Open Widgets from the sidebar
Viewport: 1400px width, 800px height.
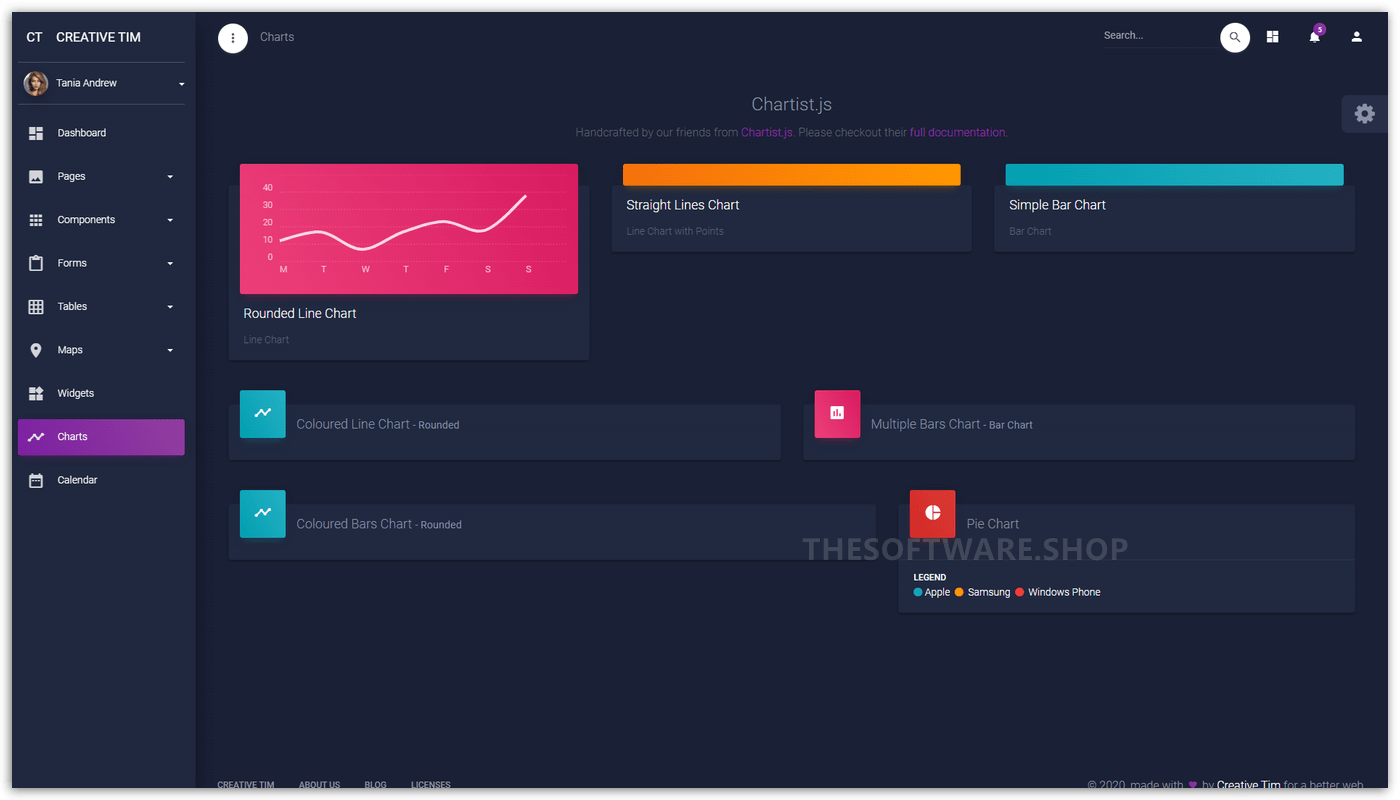pos(76,394)
